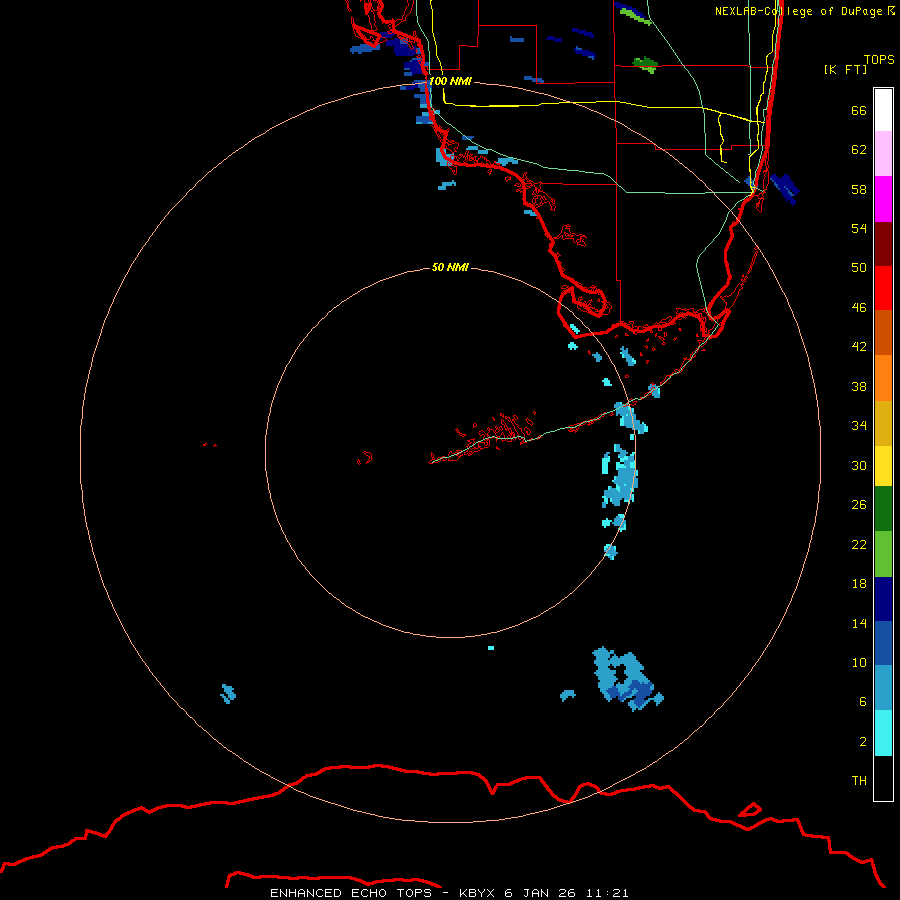900x900 pixels.
Task: Click the '18' legend value label
Action: point(859,584)
